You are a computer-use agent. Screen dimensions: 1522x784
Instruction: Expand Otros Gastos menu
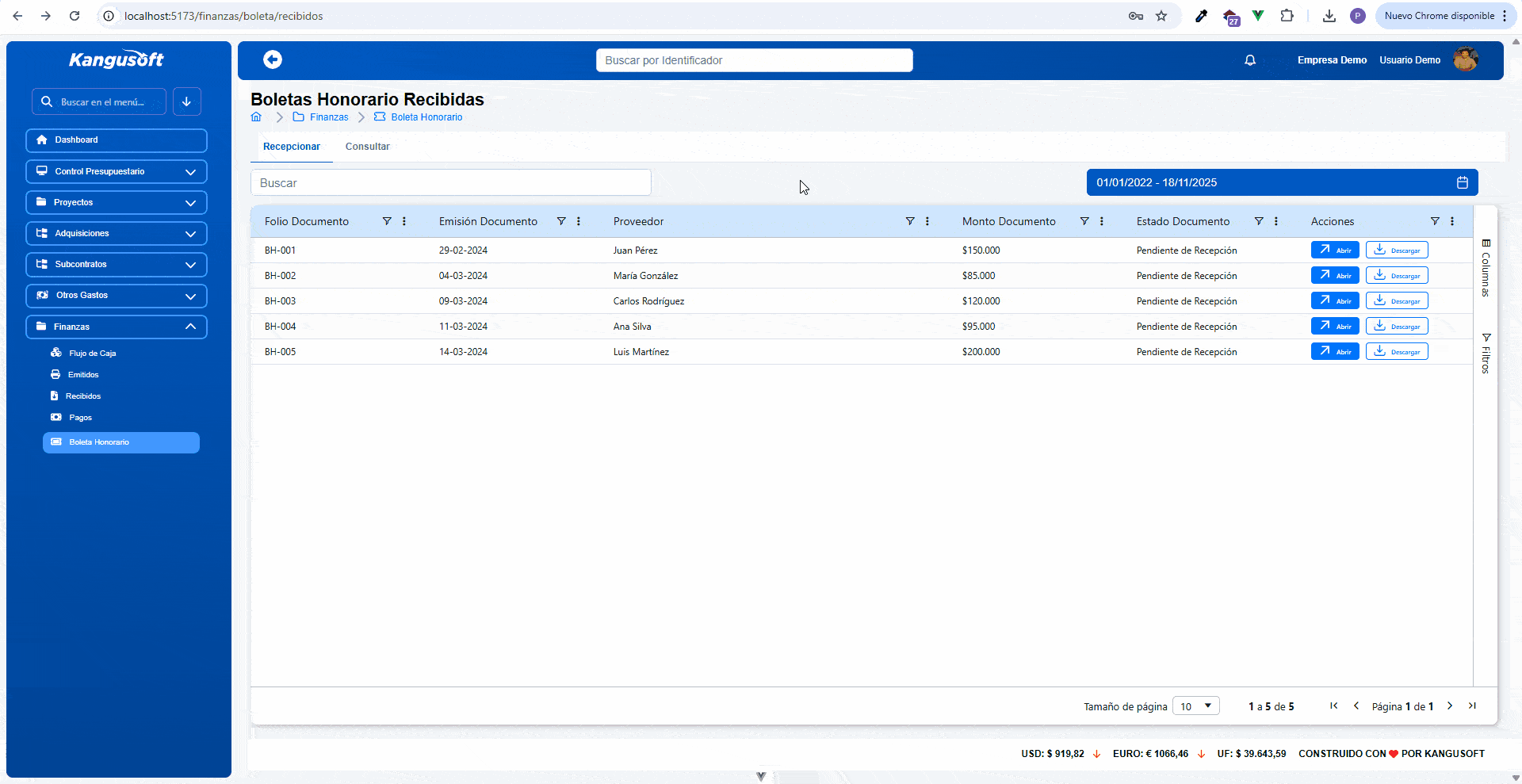[117, 296]
